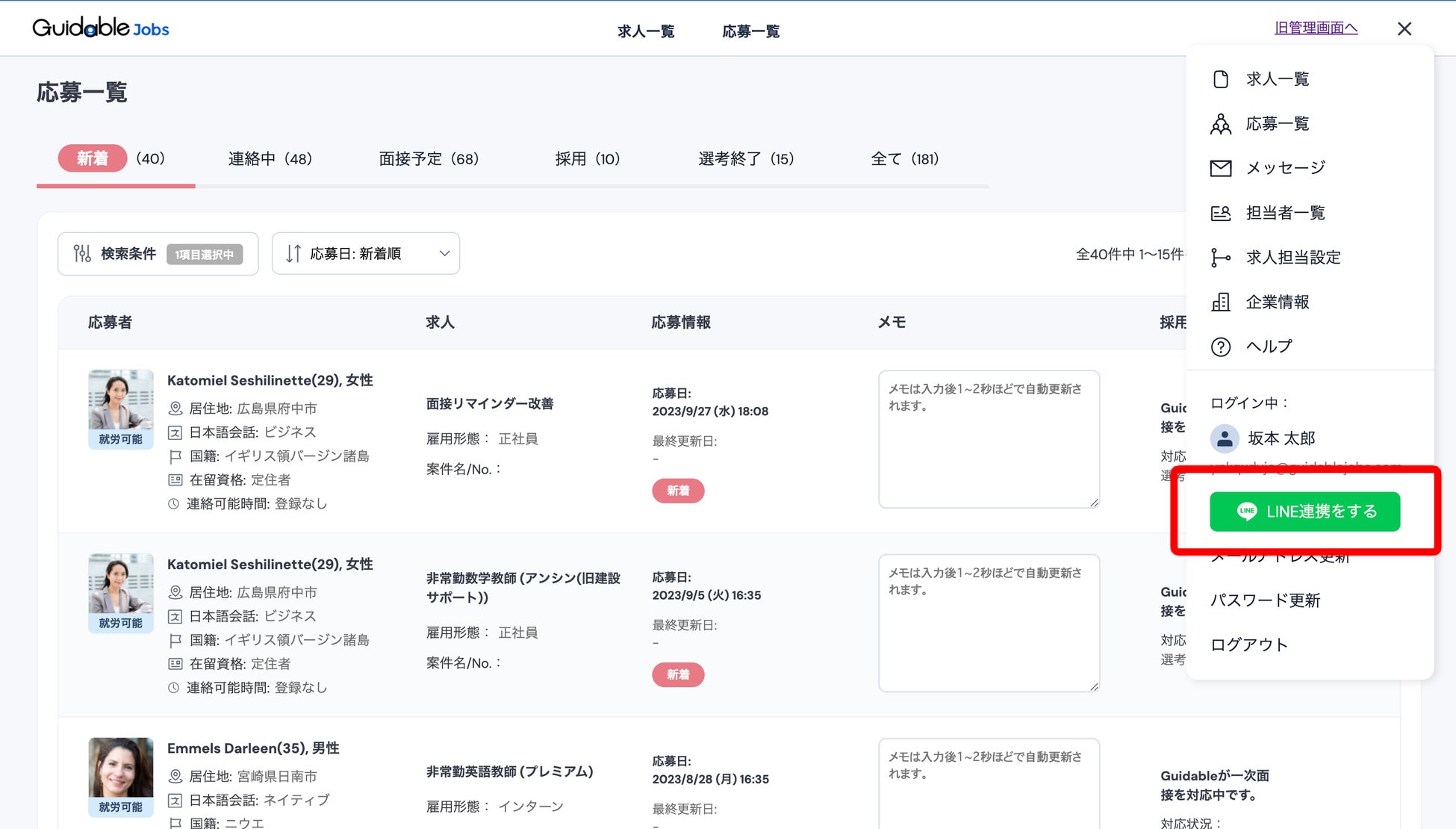The width and height of the screenshot is (1456, 829).
Task: Open the 検索条件 filter button
Action: point(158,254)
